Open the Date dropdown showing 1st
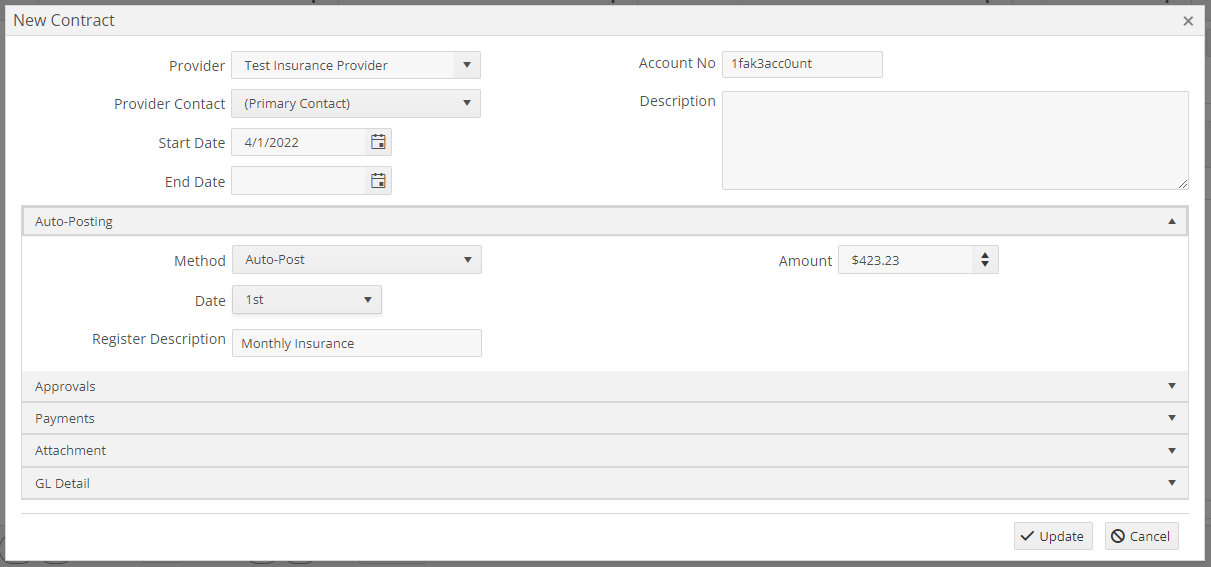The height and width of the screenshot is (567, 1211). pyautogui.click(x=307, y=299)
